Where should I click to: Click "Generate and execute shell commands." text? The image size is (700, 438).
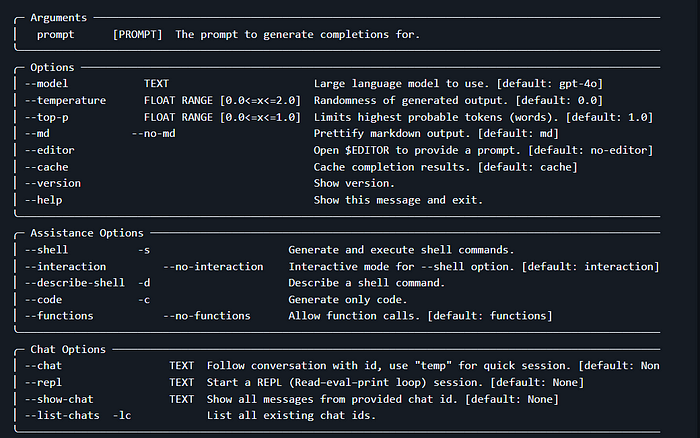click(401, 250)
